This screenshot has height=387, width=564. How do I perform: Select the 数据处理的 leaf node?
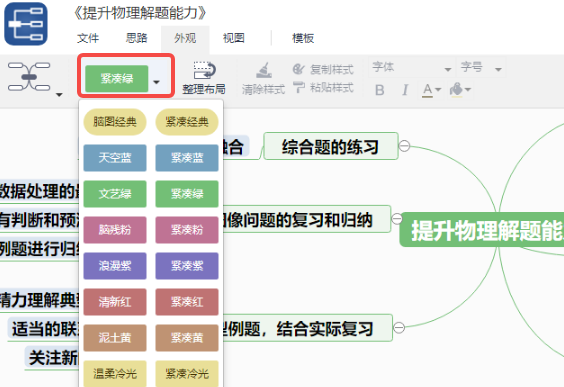coord(39,191)
